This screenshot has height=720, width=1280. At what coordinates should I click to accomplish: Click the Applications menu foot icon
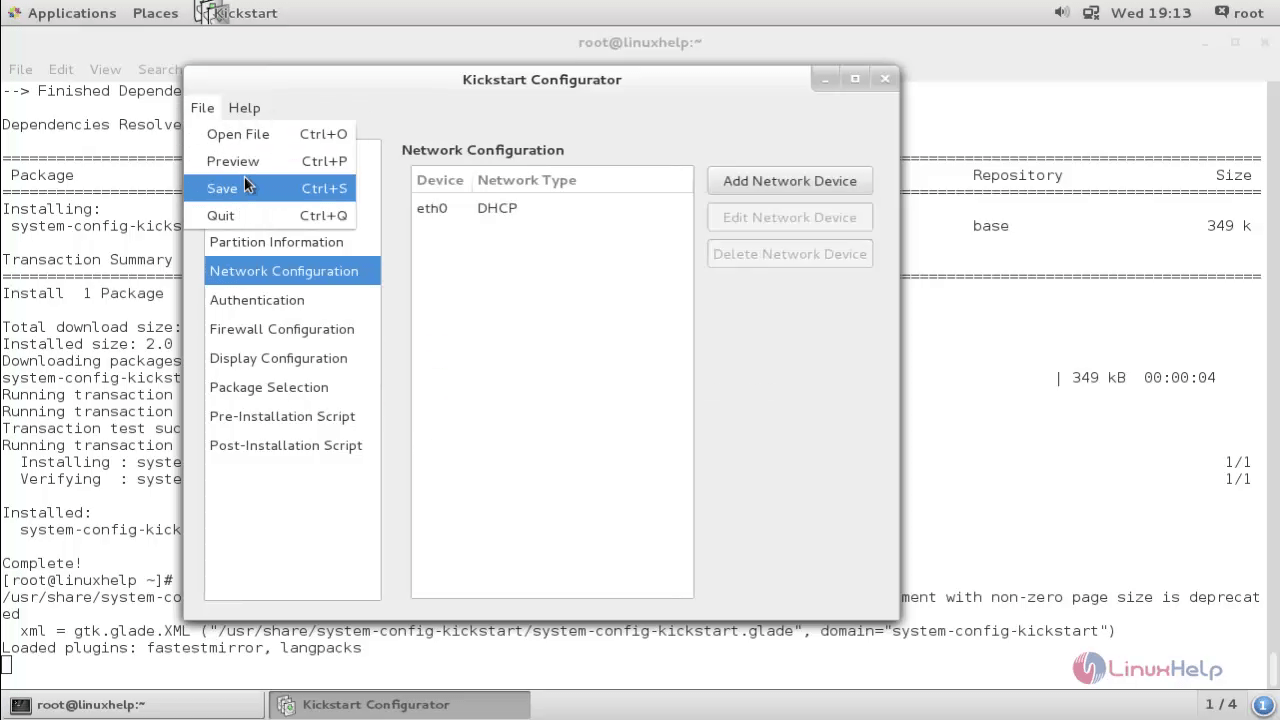tap(14, 13)
